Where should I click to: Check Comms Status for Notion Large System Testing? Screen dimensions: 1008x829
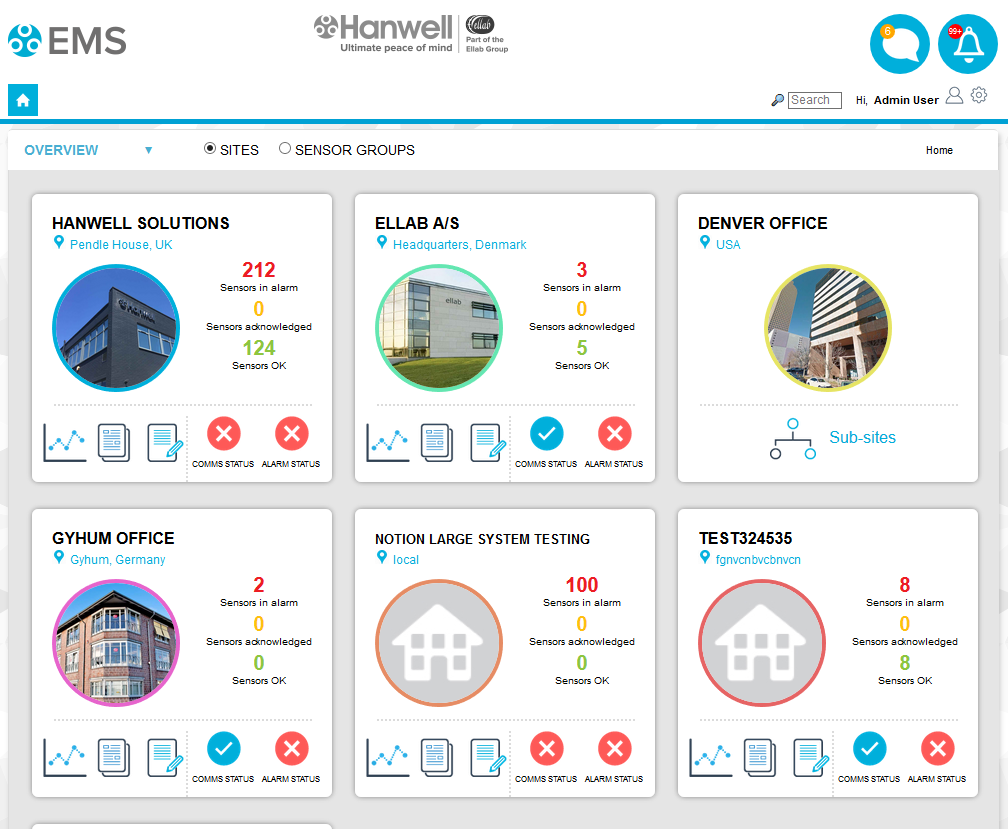[x=546, y=749]
